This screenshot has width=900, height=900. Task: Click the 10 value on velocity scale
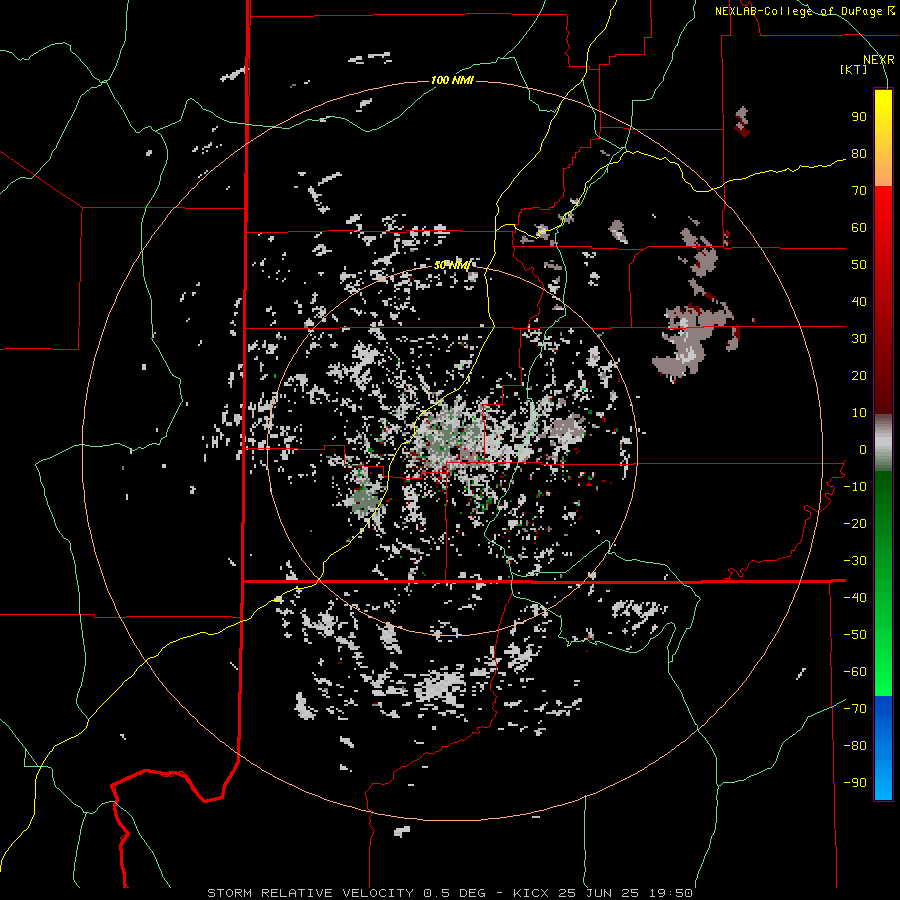coord(859,413)
